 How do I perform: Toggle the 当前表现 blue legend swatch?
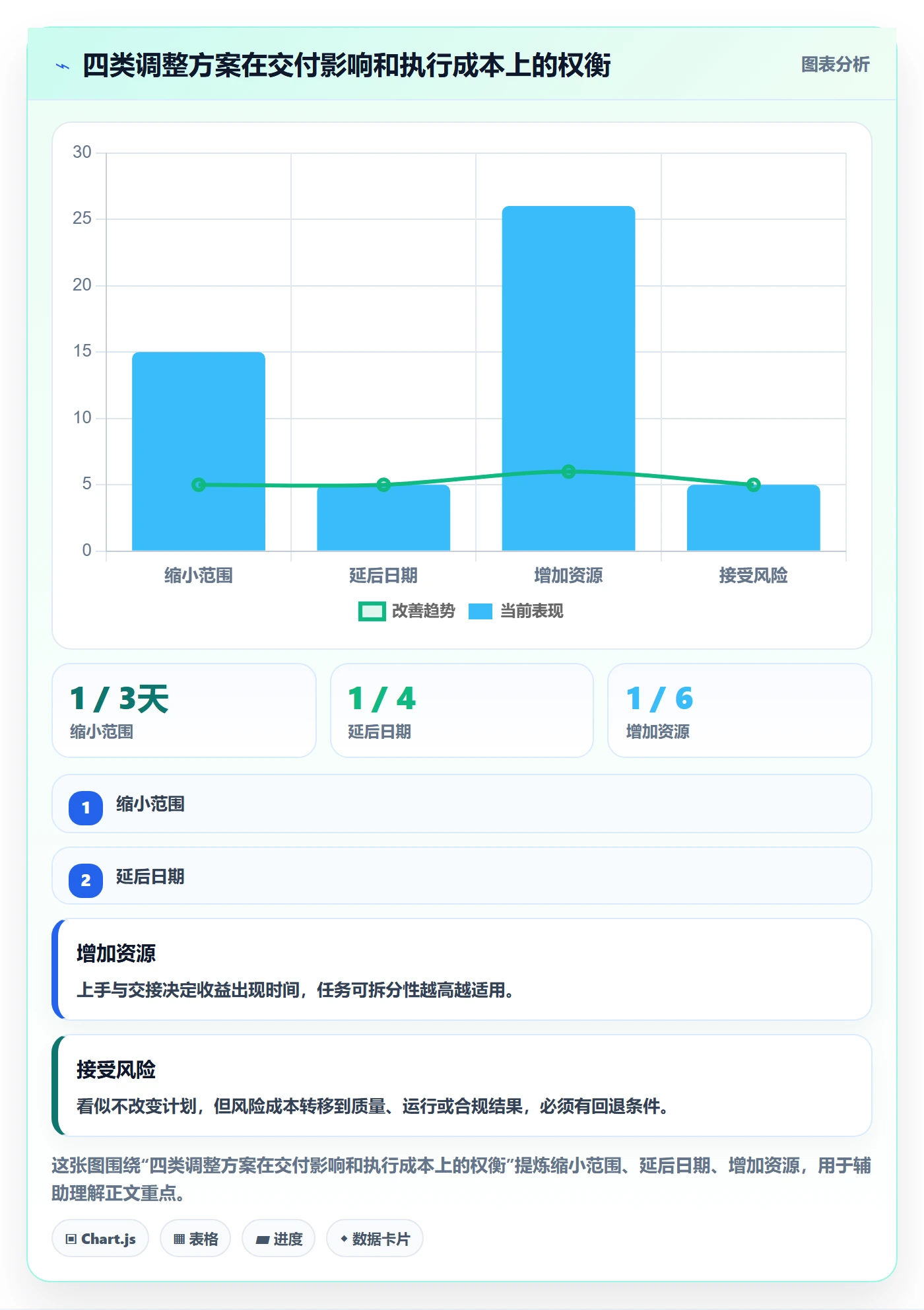point(480,611)
